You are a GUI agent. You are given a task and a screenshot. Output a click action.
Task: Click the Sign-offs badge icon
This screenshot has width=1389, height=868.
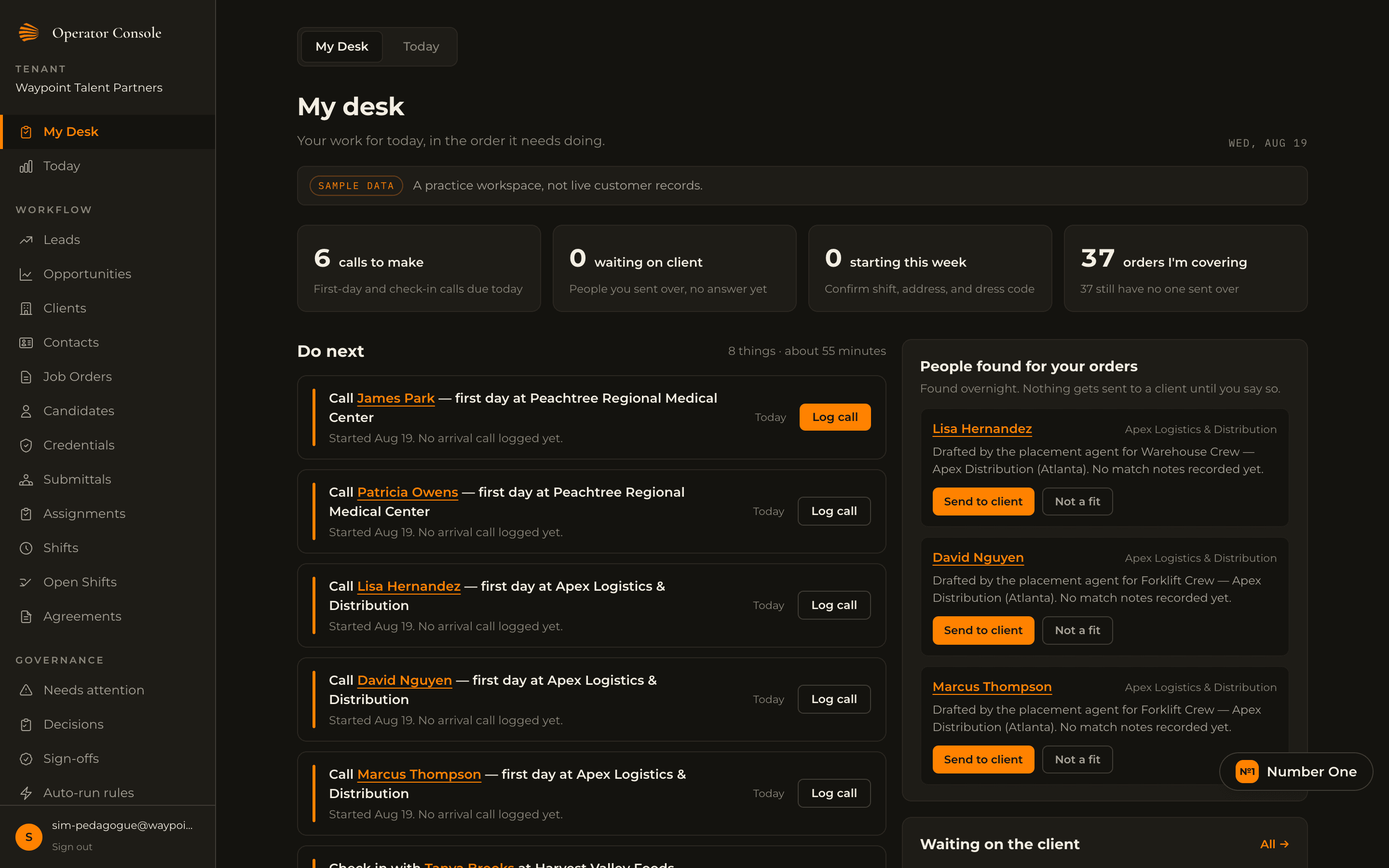point(26,759)
